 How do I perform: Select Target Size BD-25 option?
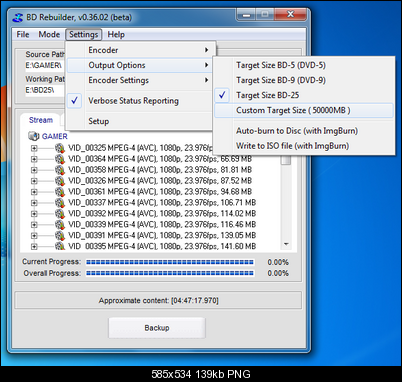pos(303,95)
